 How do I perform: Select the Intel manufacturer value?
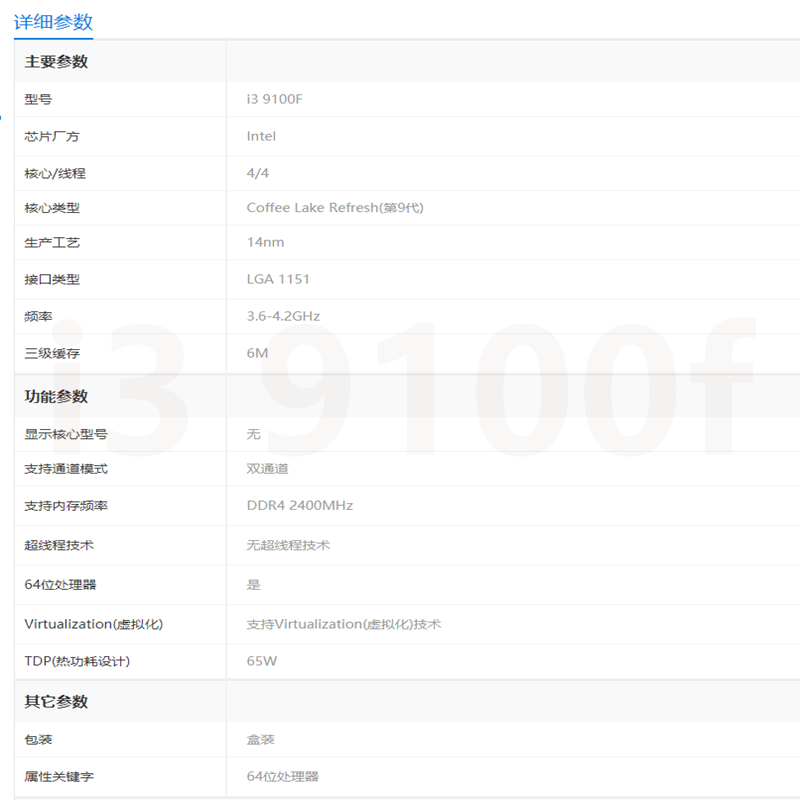[261, 136]
